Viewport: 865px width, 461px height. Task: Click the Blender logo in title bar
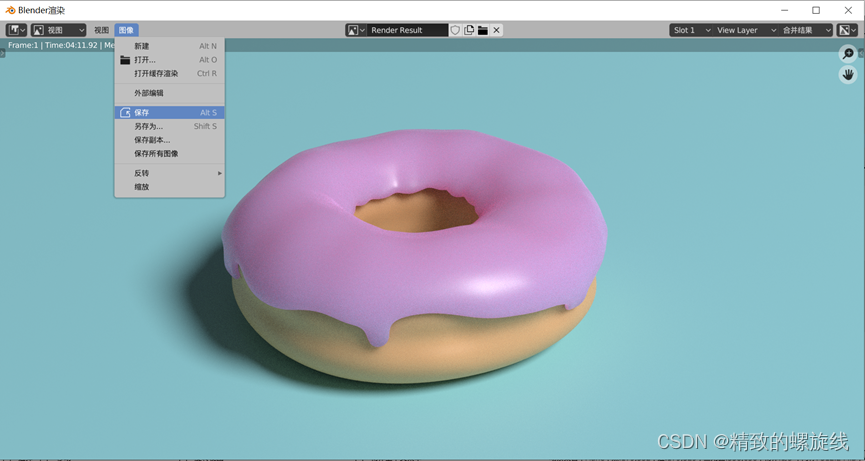pos(10,10)
